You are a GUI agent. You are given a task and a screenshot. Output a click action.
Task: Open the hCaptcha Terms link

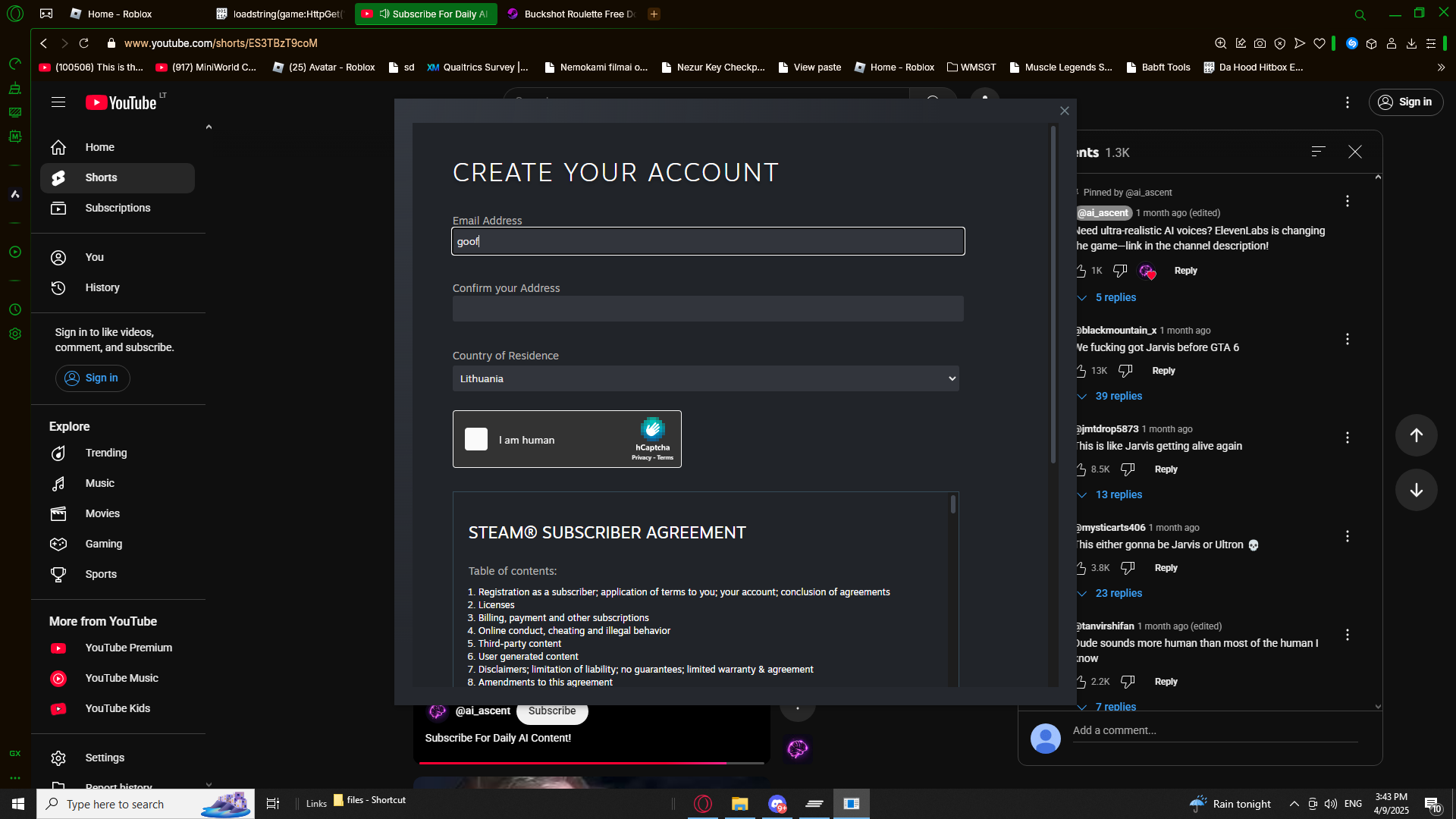pyautogui.click(x=665, y=458)
